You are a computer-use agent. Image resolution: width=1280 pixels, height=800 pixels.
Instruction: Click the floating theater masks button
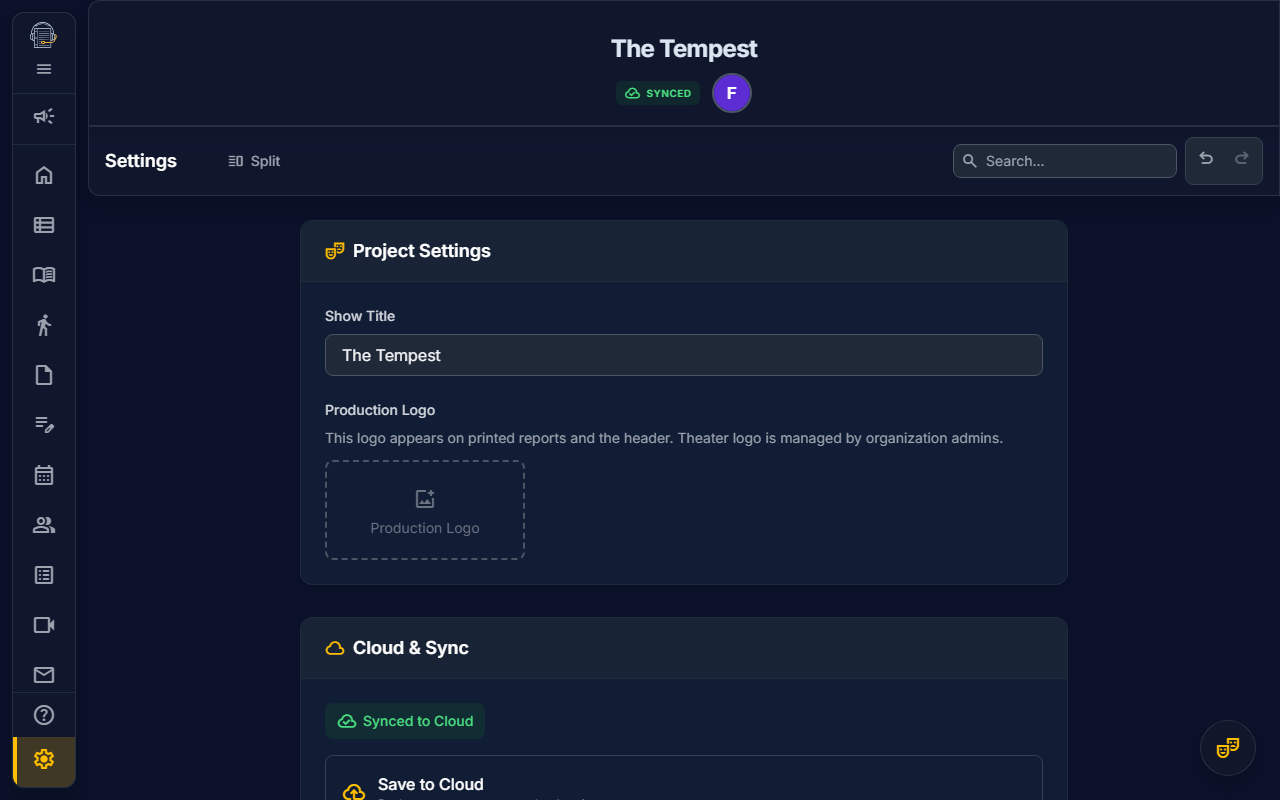(1227, 747)
